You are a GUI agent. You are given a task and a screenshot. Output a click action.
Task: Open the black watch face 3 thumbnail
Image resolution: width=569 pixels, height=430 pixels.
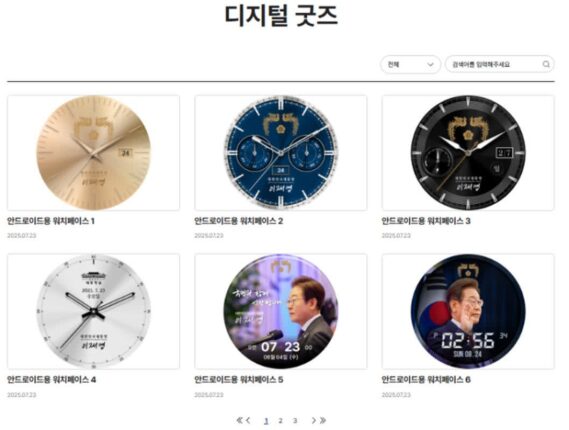468,153
